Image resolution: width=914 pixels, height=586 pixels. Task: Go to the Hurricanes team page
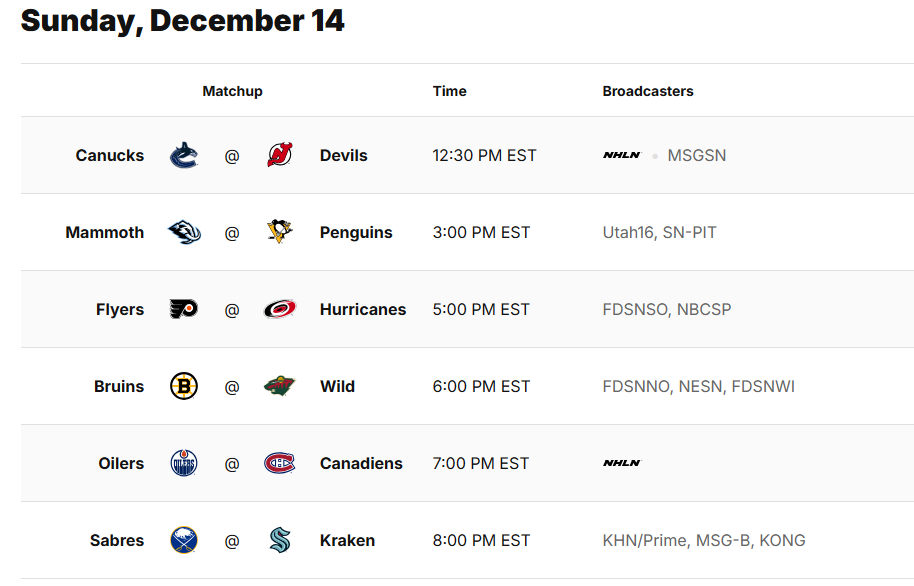pyautogui.click(x=363, y=309)
